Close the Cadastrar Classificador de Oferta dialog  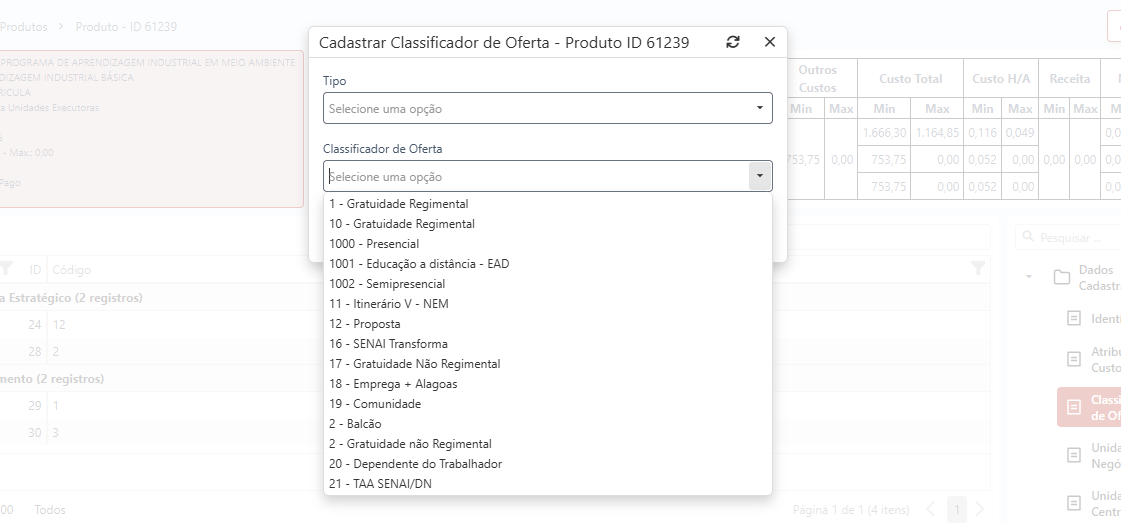click(769, 42)
